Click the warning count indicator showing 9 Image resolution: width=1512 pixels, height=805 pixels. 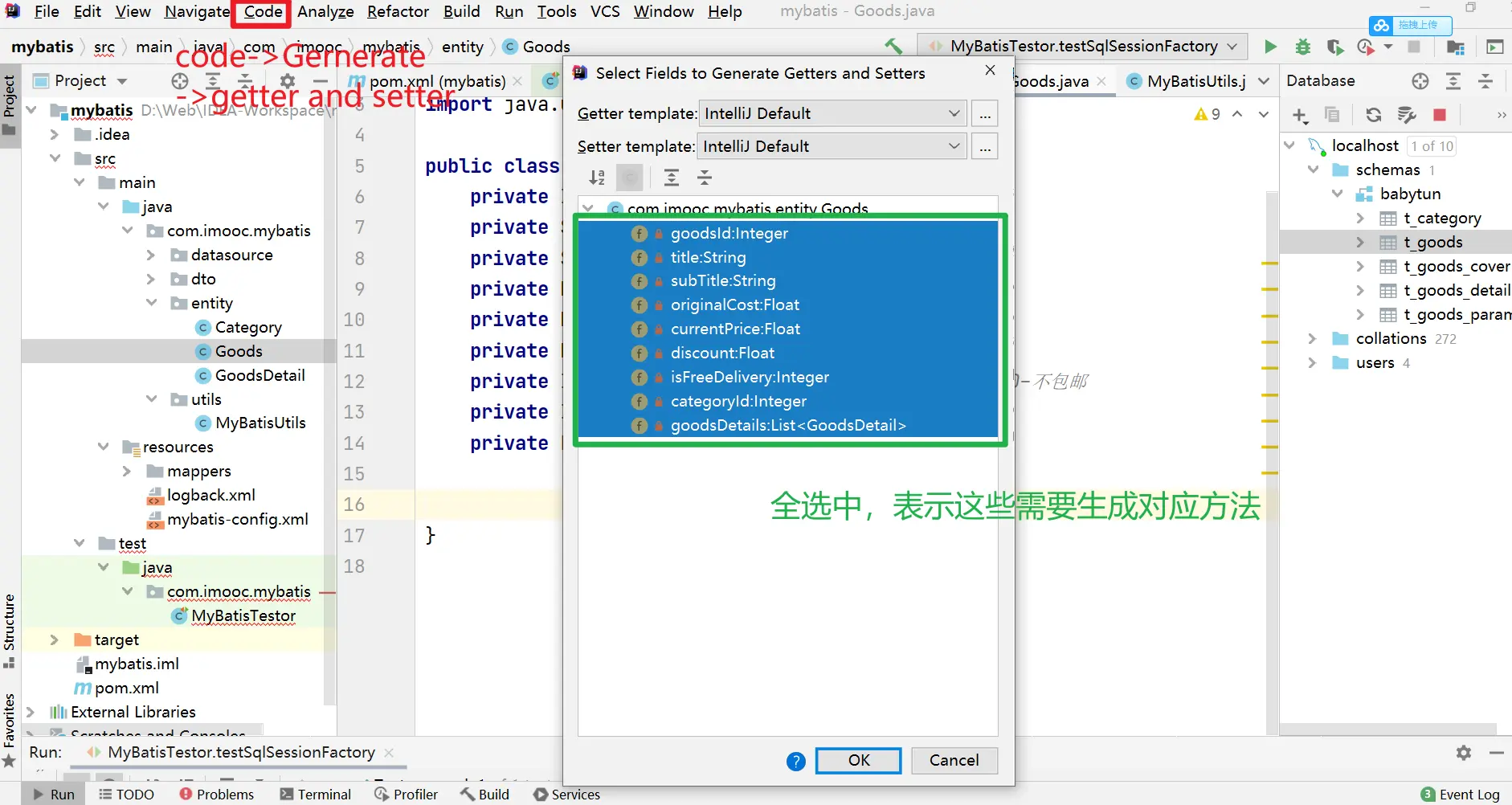[1208, 114]
